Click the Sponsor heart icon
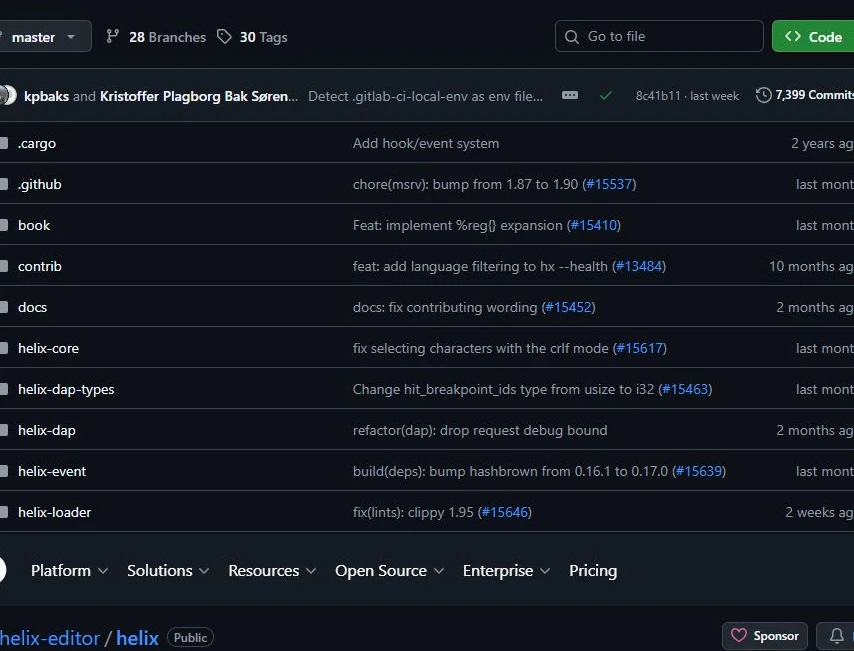Image resolution: width=854 pixels, height=651 pixels. 739,635
